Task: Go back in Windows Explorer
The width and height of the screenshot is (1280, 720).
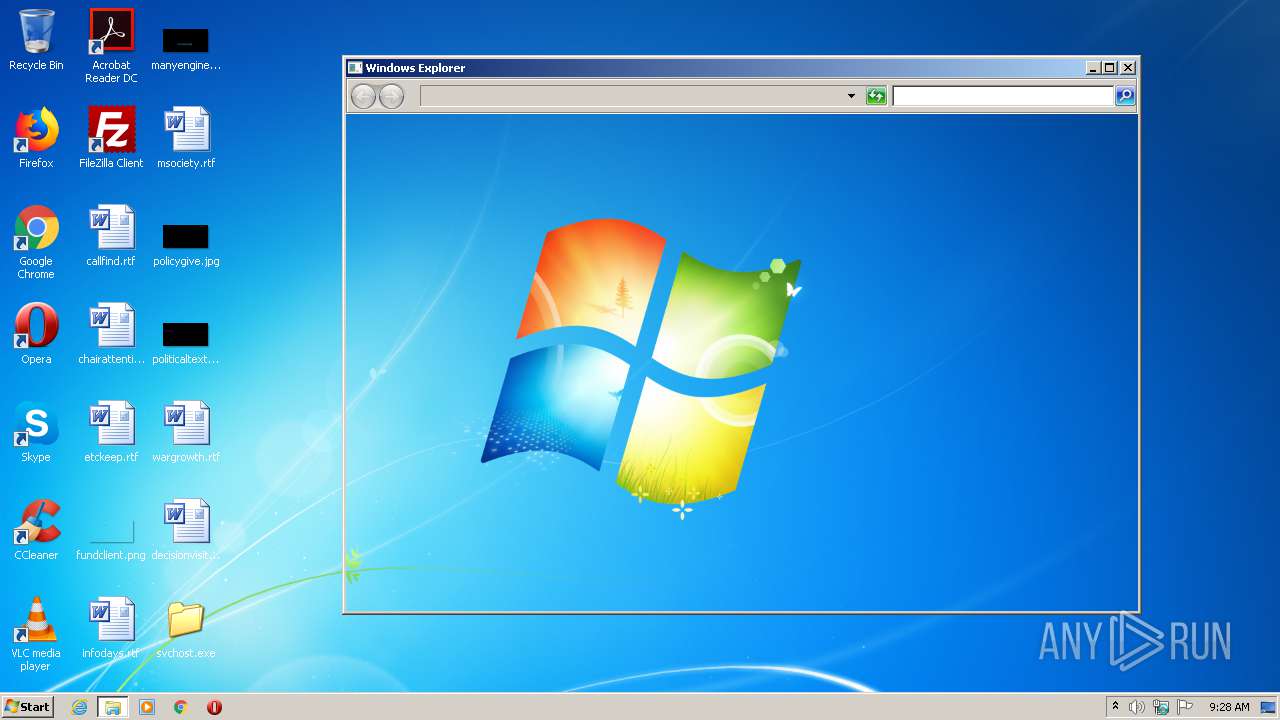Action: pos(363,96)
